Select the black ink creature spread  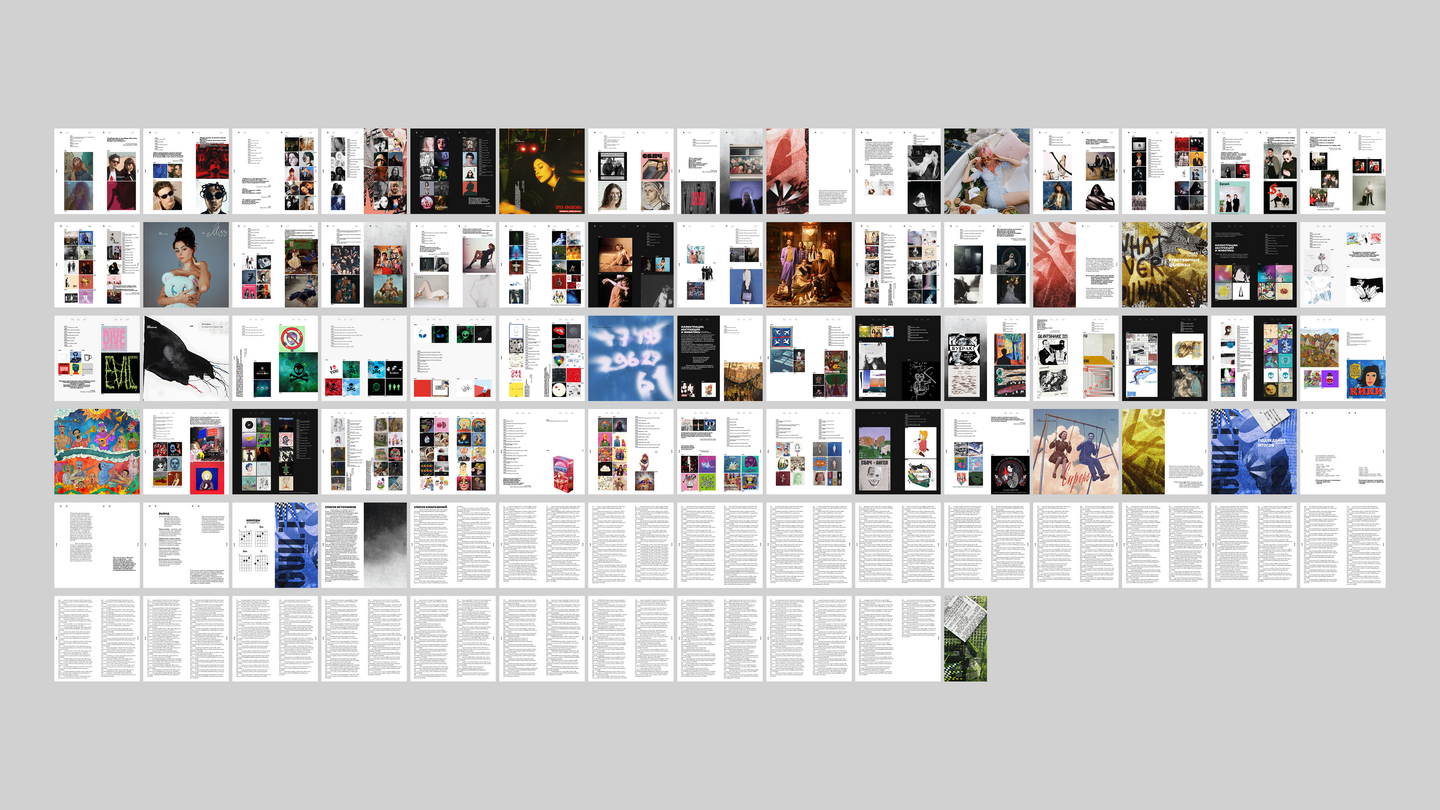(186, 358)
